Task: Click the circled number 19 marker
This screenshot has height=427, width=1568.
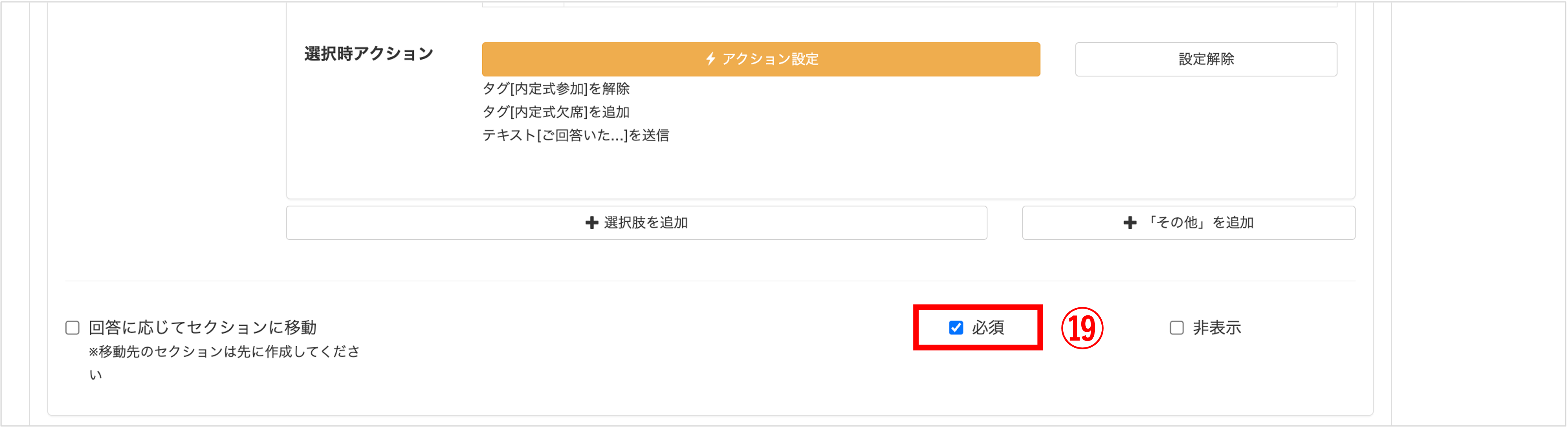Action: point(1082,329)
